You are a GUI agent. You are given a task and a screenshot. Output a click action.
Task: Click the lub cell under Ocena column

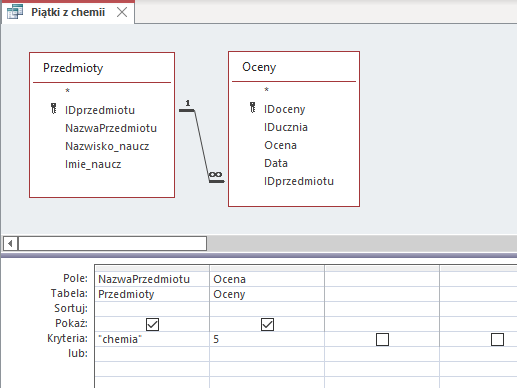tap(267, 354)
